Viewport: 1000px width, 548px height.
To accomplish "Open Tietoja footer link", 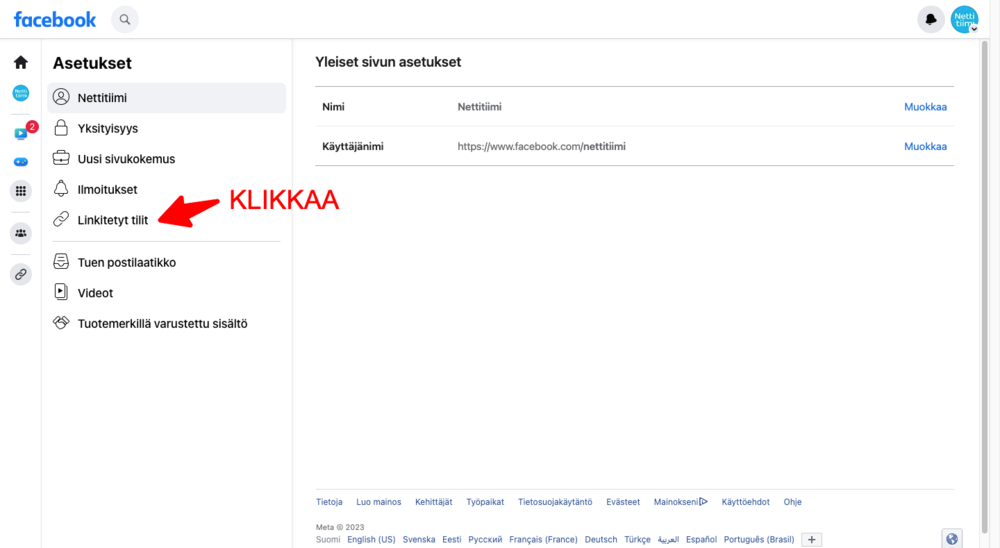I will 329,502.
